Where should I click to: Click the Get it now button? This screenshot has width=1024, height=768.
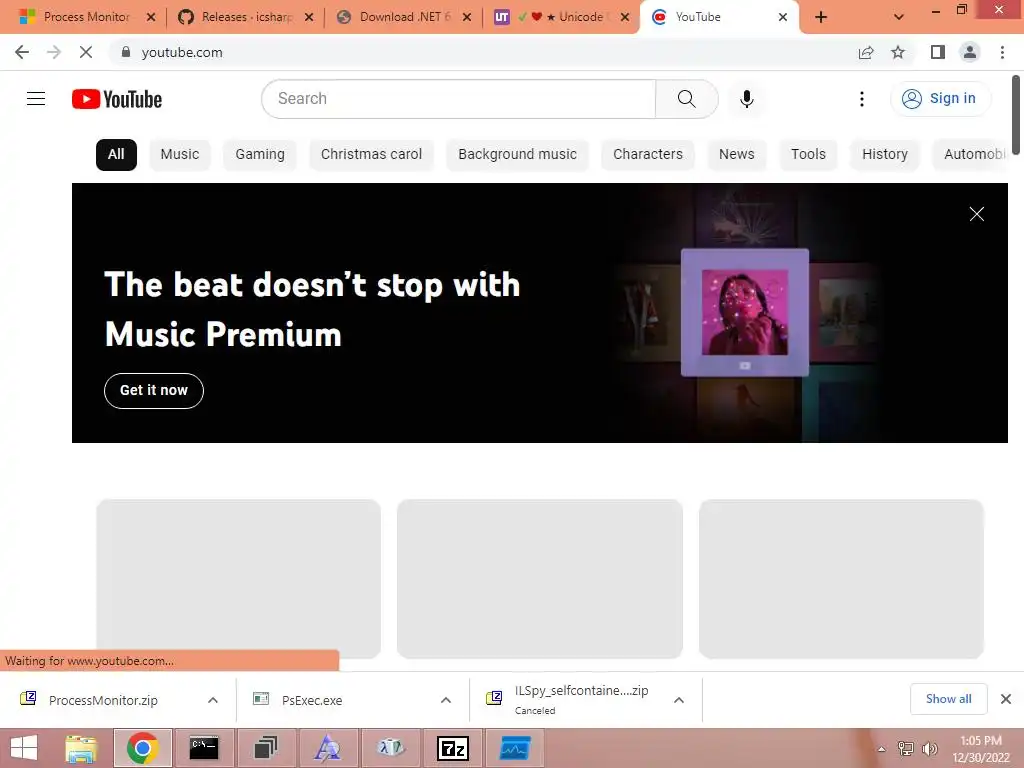[154, 391]
